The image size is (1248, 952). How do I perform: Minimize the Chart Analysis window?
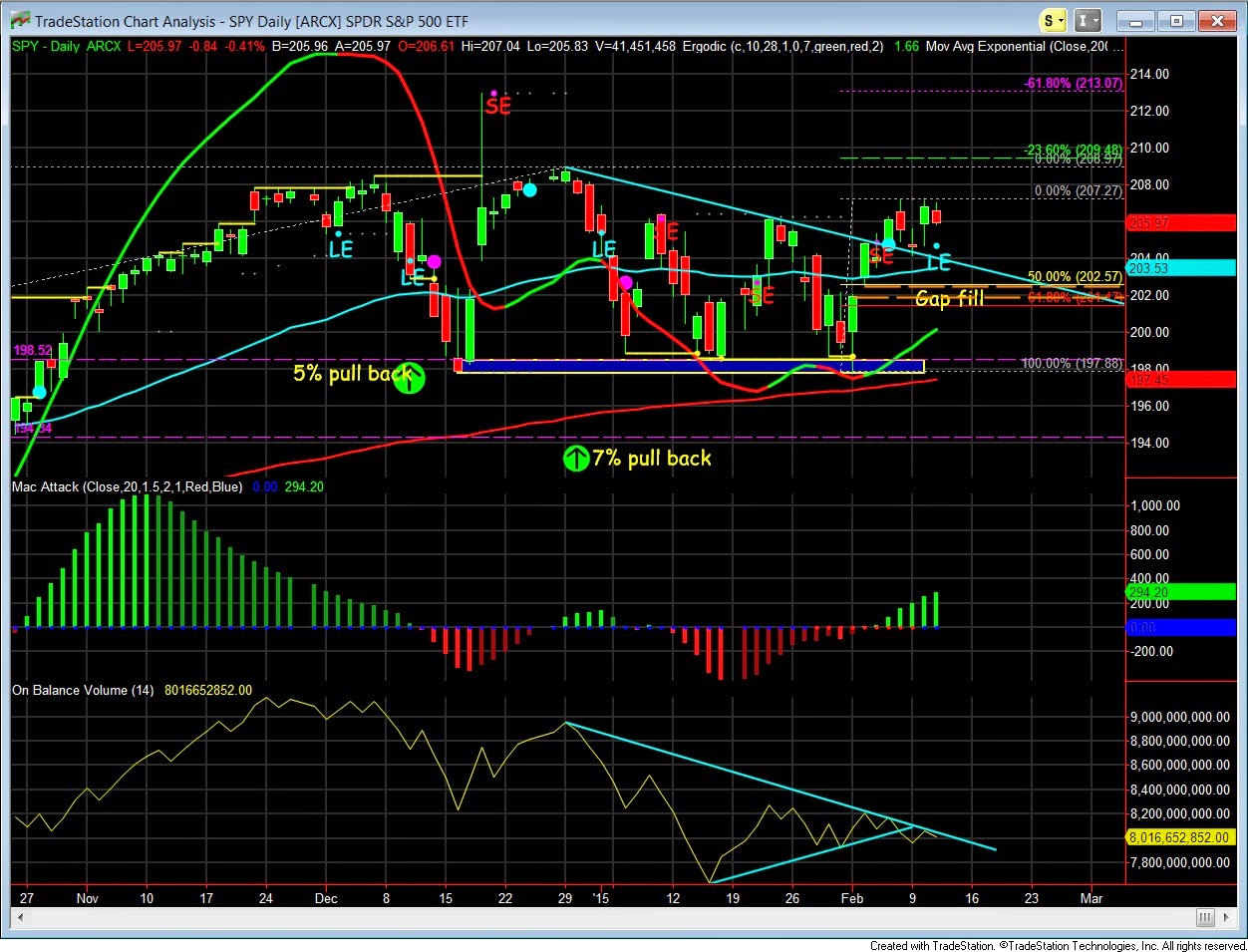tap(1137, 20)
